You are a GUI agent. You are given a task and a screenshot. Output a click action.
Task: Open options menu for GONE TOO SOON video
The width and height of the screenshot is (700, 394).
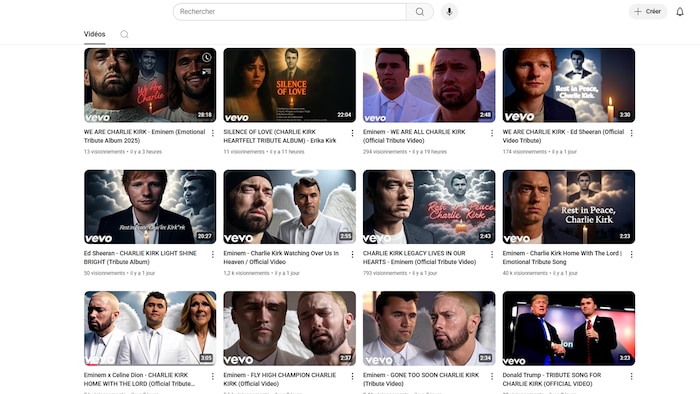[x=492, y=376]
